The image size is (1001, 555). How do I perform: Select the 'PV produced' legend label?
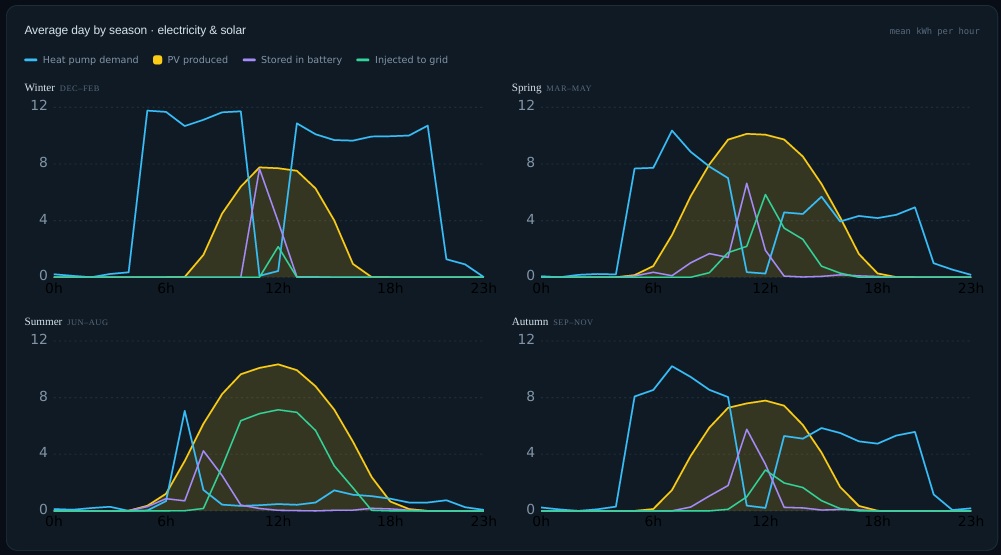(197, 60)
